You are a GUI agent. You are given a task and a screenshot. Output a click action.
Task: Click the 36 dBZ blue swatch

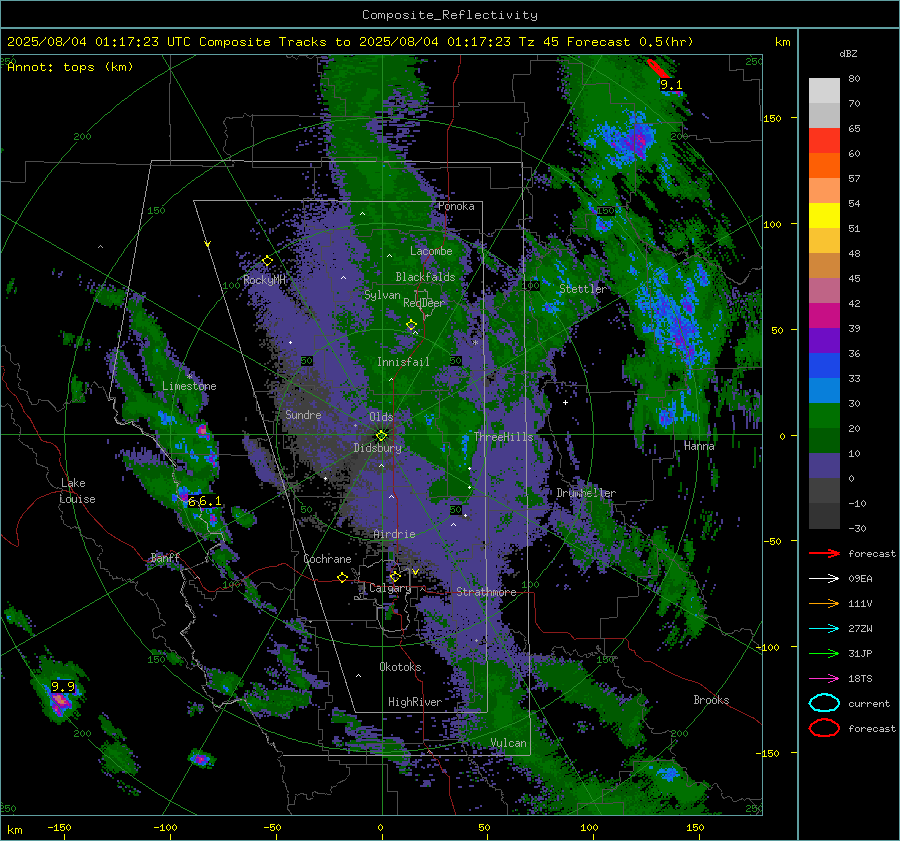824,365
